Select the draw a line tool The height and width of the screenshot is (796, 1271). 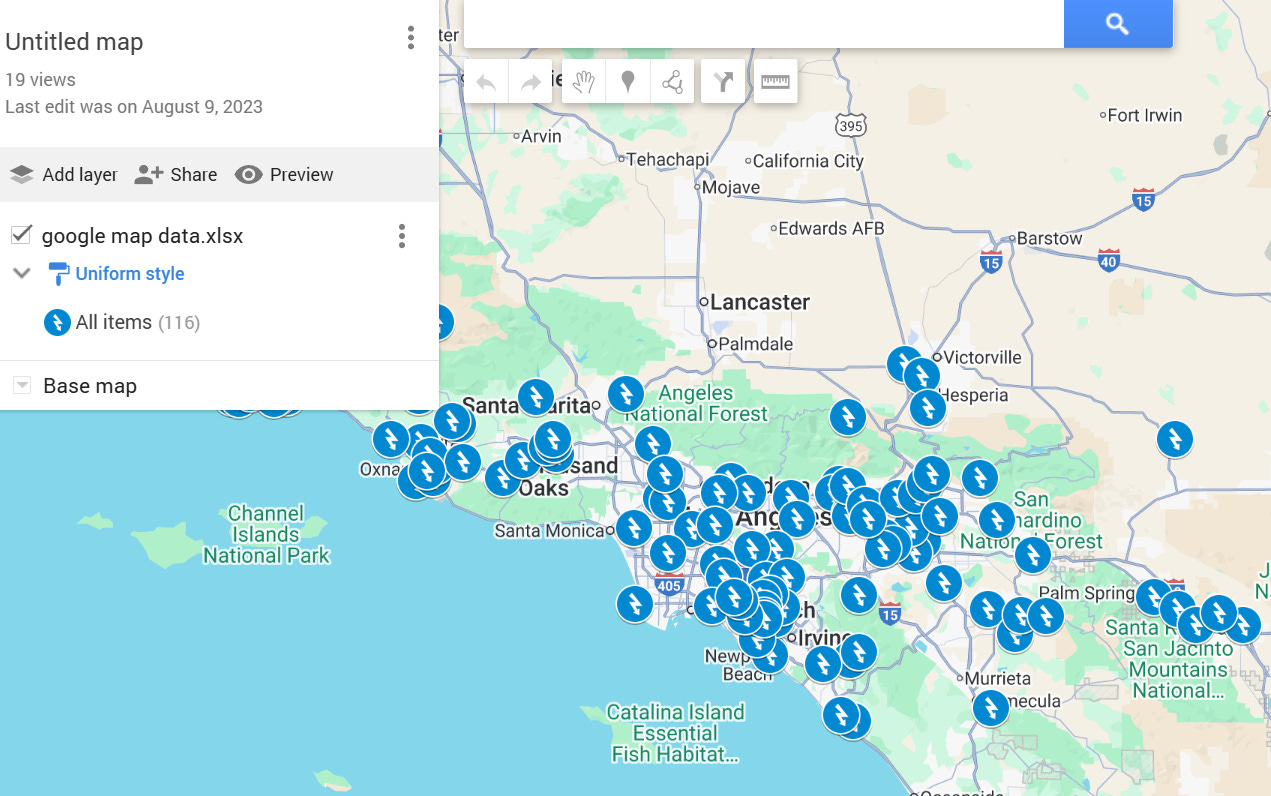pyautogui.click(x=672, y=82)
